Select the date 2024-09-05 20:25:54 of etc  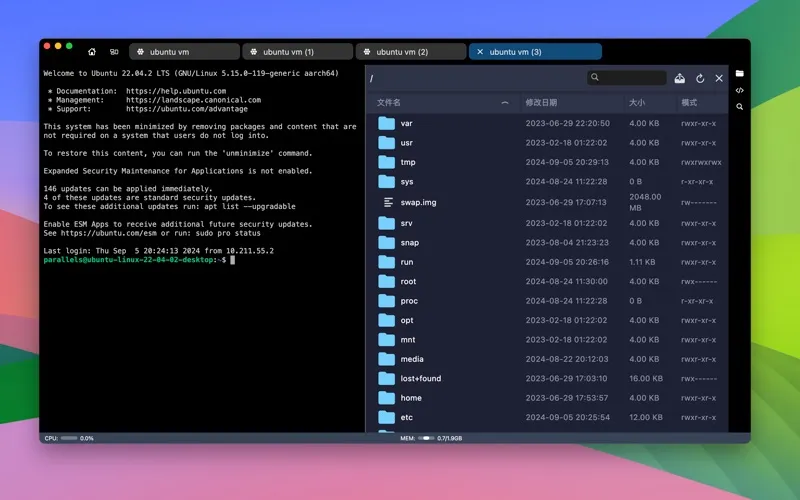[x=567, y=417]
